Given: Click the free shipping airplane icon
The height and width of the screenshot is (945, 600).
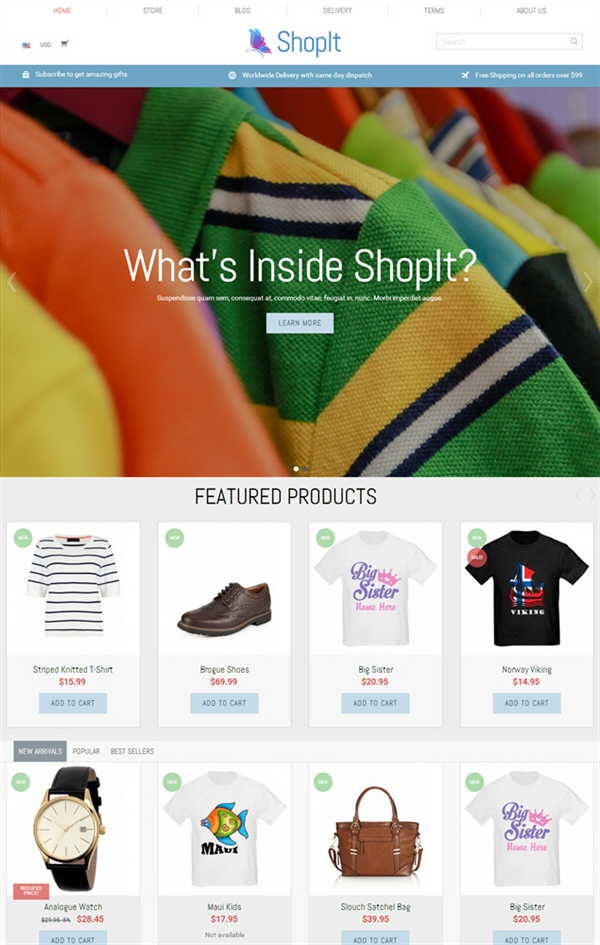Looking at the screenshot, I should click(x=465, y=75).
